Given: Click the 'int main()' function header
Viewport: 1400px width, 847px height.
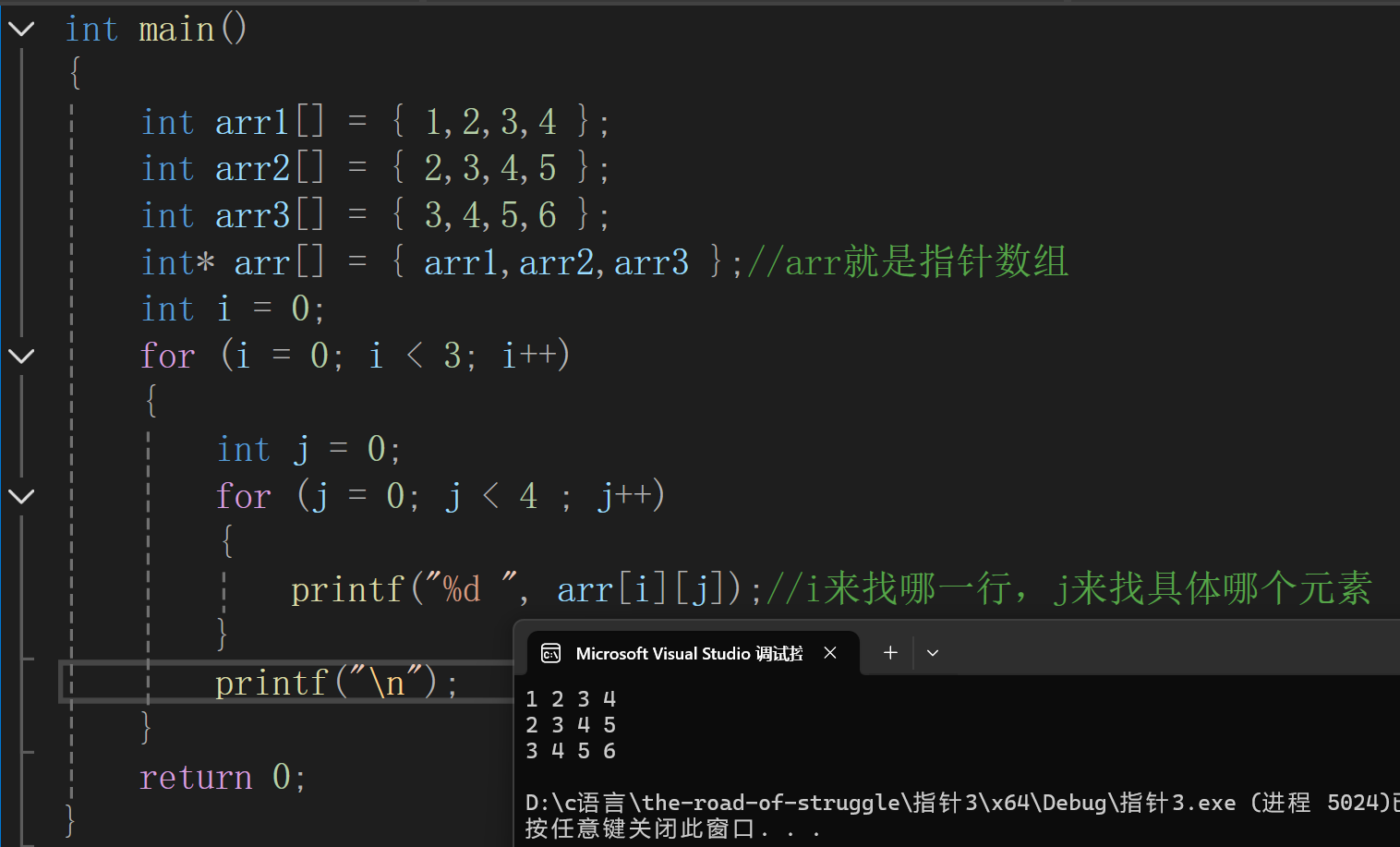Looking at the screenshot, I should pyautogui.click(x=156, y=30).
